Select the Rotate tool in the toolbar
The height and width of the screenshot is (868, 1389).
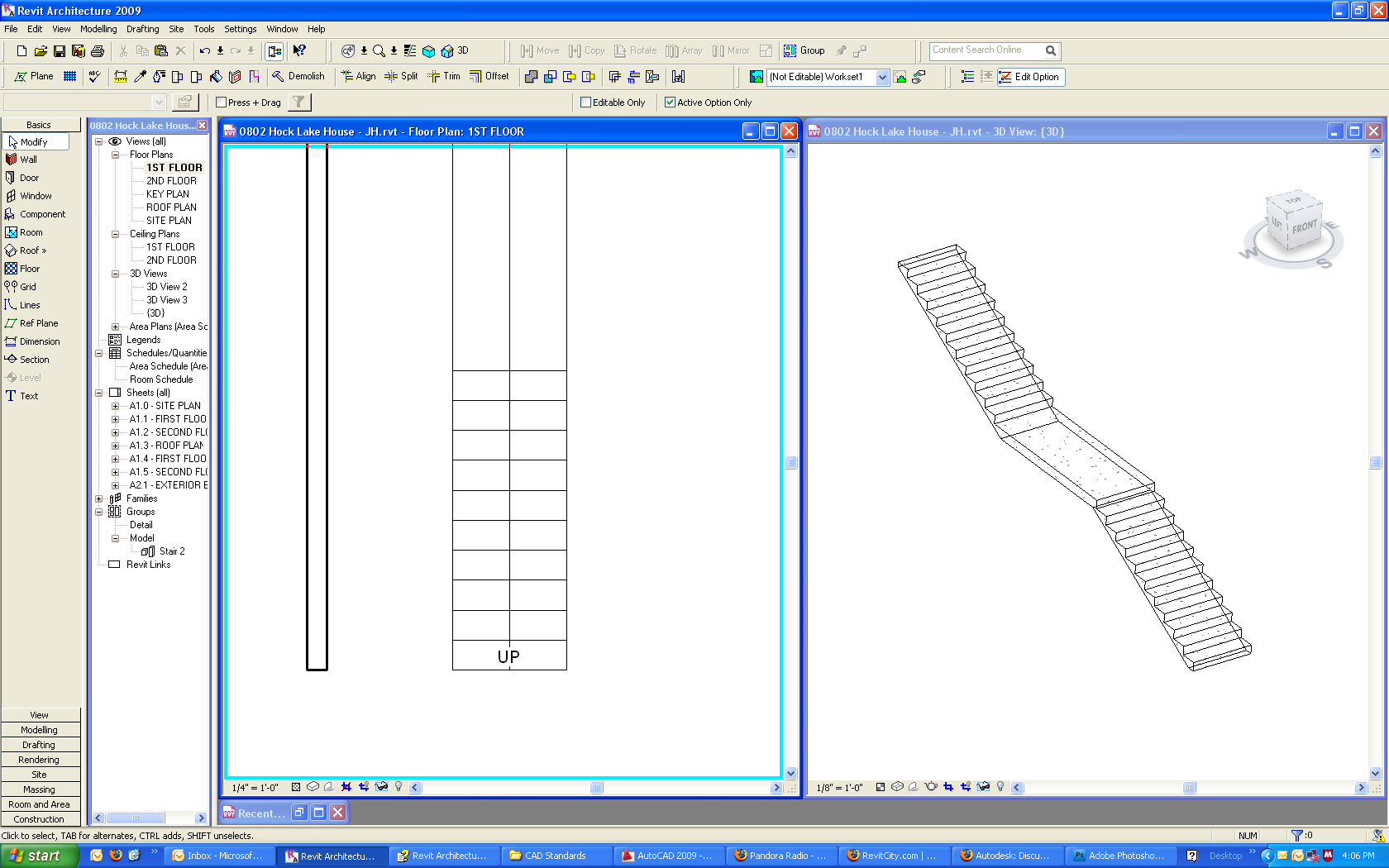pyautogui.click(x=635, y=51)
